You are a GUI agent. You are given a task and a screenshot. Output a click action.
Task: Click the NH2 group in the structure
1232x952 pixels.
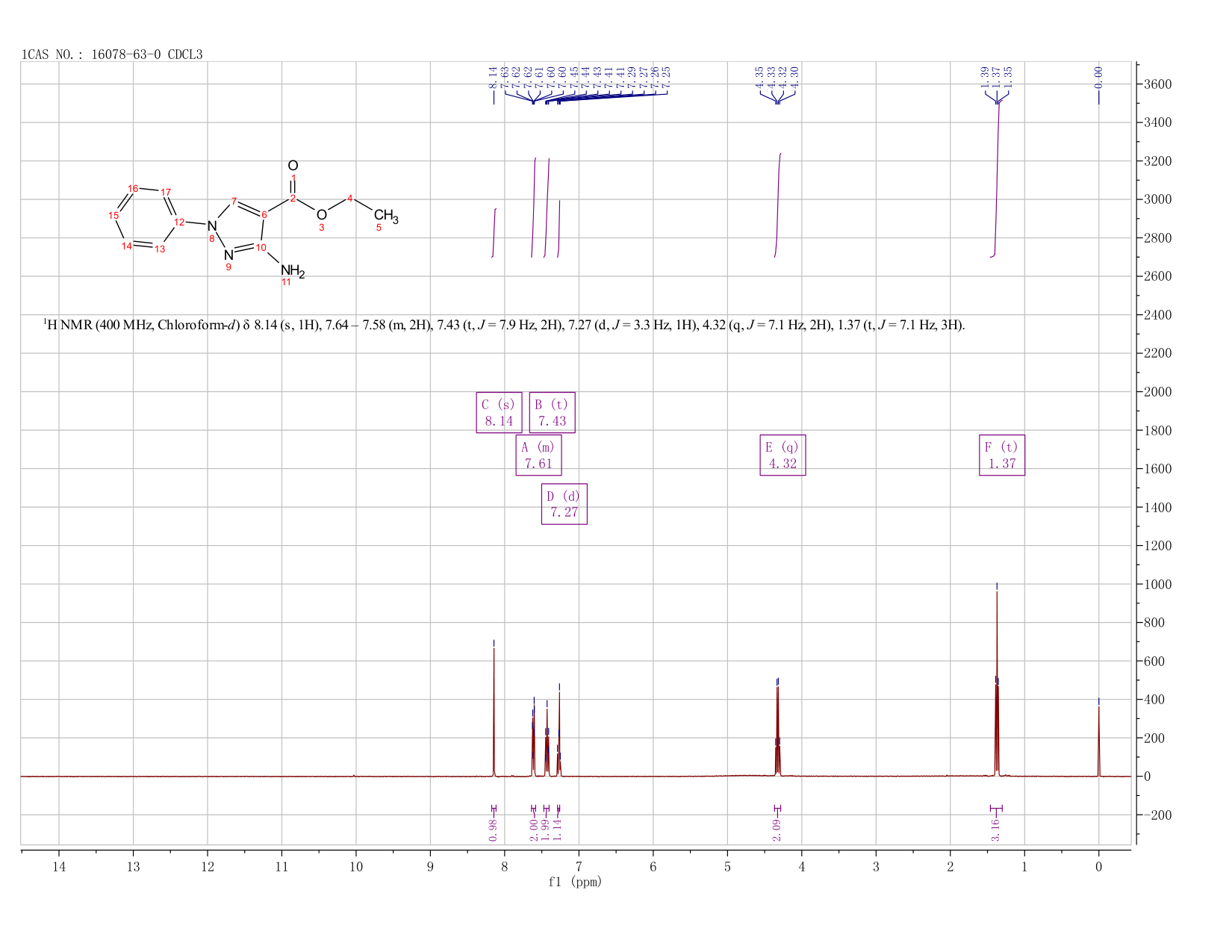(293, 272)
